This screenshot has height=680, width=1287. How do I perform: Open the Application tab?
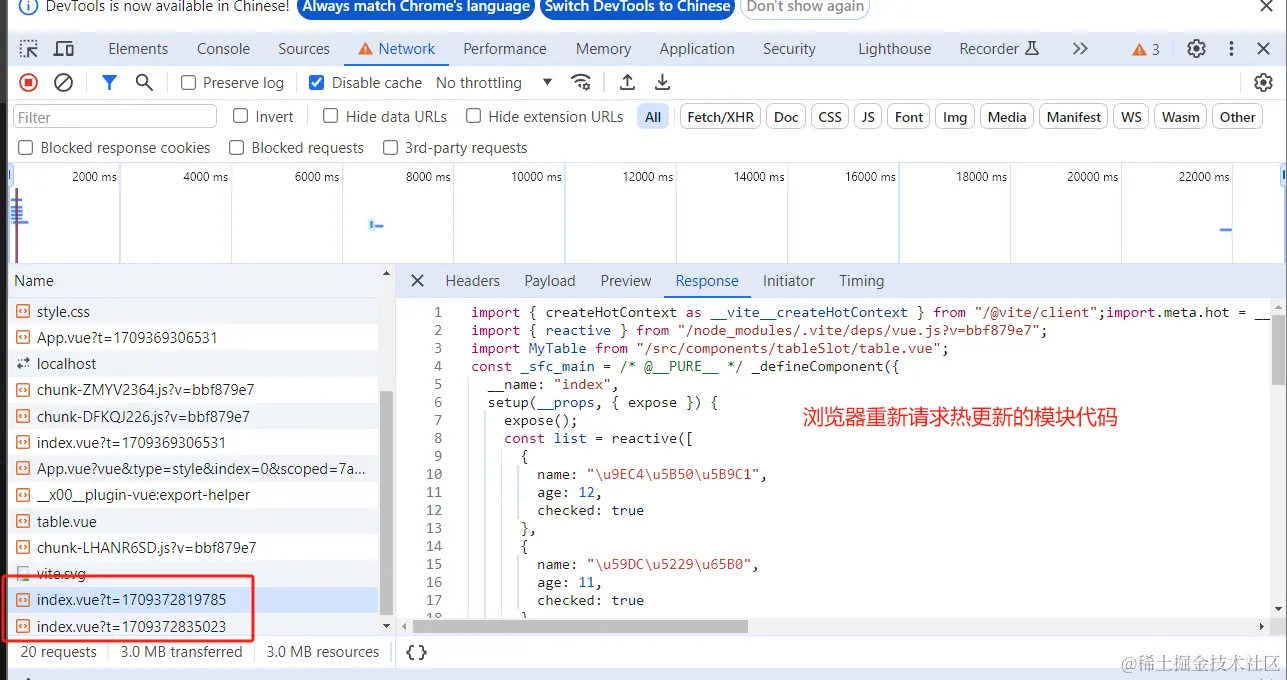tap(697, 49)
